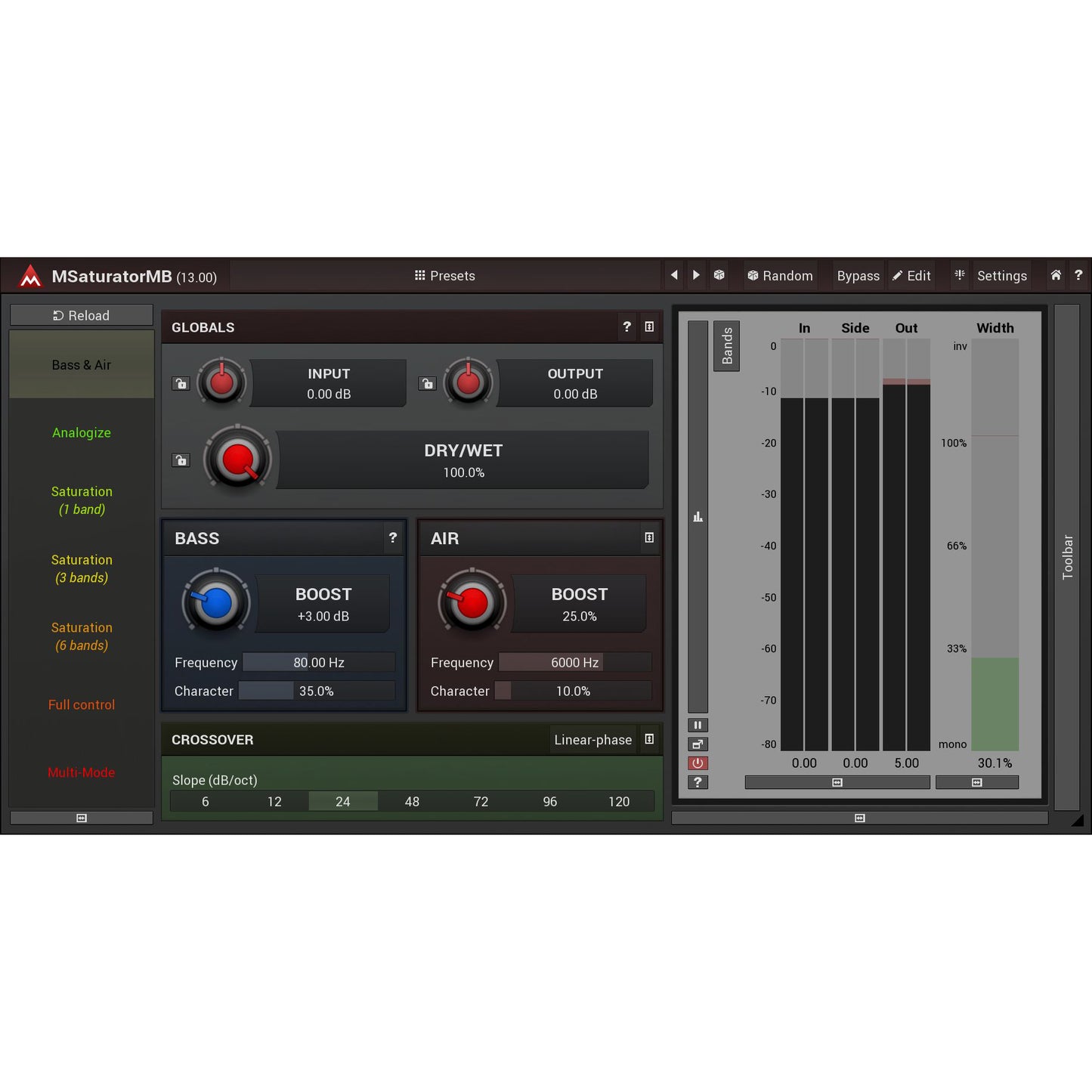Screen dimensions: 1092x1092
Task: Go to next preset with right arrow
Action: click(x=696, y=276)
